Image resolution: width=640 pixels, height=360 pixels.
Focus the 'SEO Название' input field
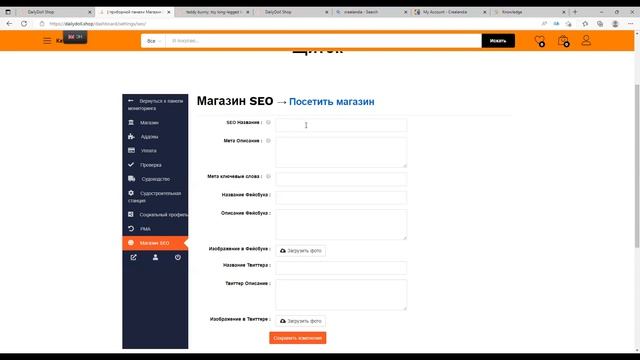click(341, 125)
